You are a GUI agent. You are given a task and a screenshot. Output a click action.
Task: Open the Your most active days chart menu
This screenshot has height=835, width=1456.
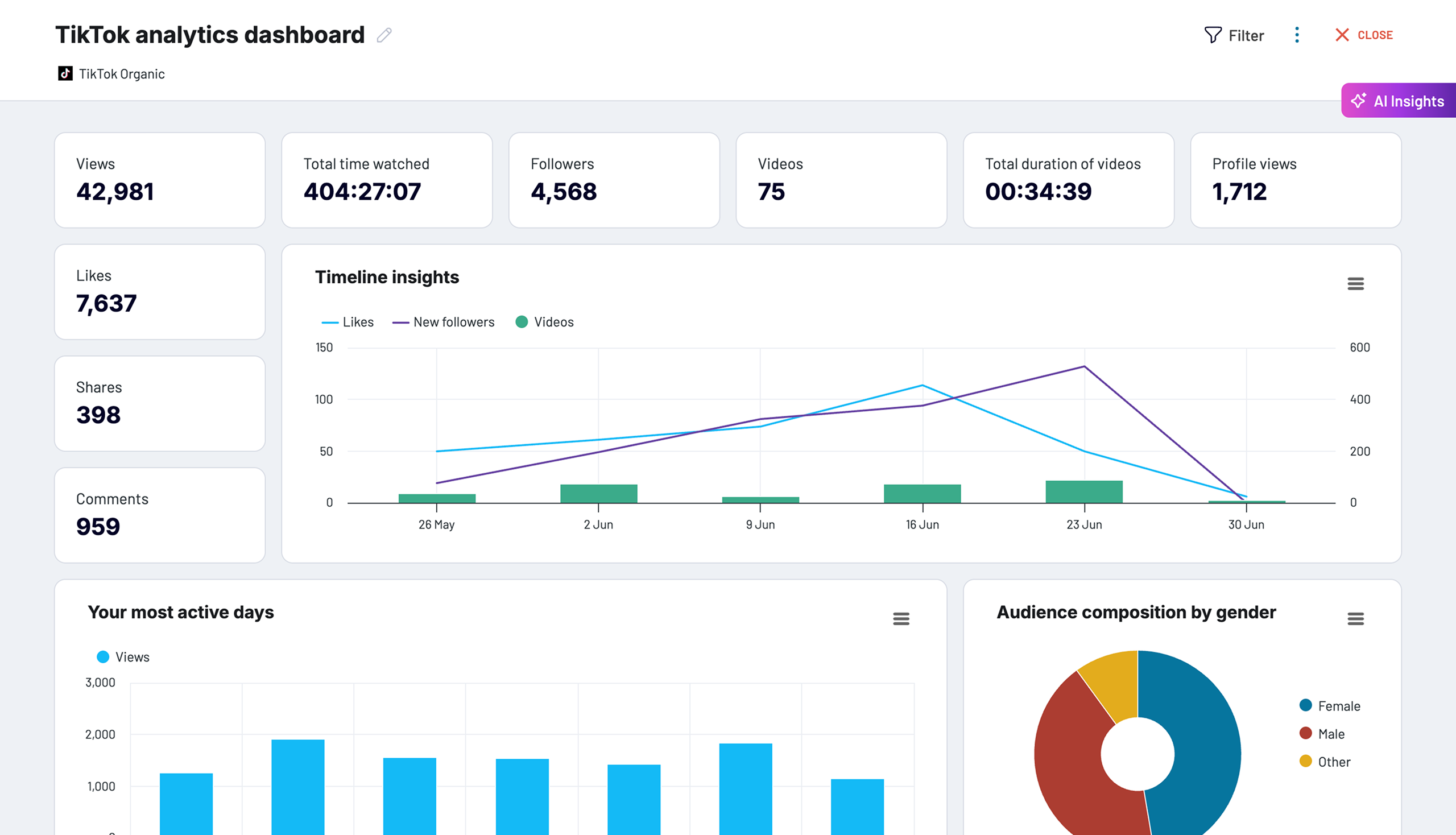tap(901, 619)
